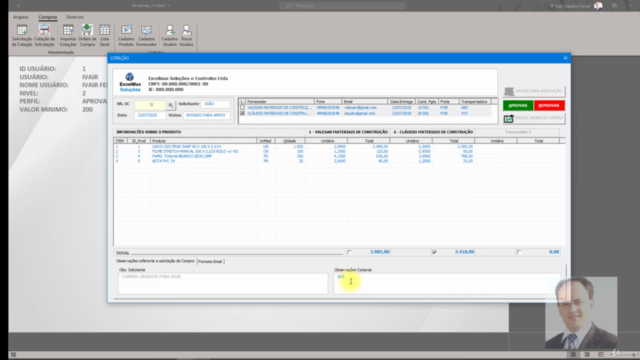Image resolution: width=640 pixels, height=360 pixels.
Task: Click the red REPROVAR button
Action: click(x=549, y=105)
